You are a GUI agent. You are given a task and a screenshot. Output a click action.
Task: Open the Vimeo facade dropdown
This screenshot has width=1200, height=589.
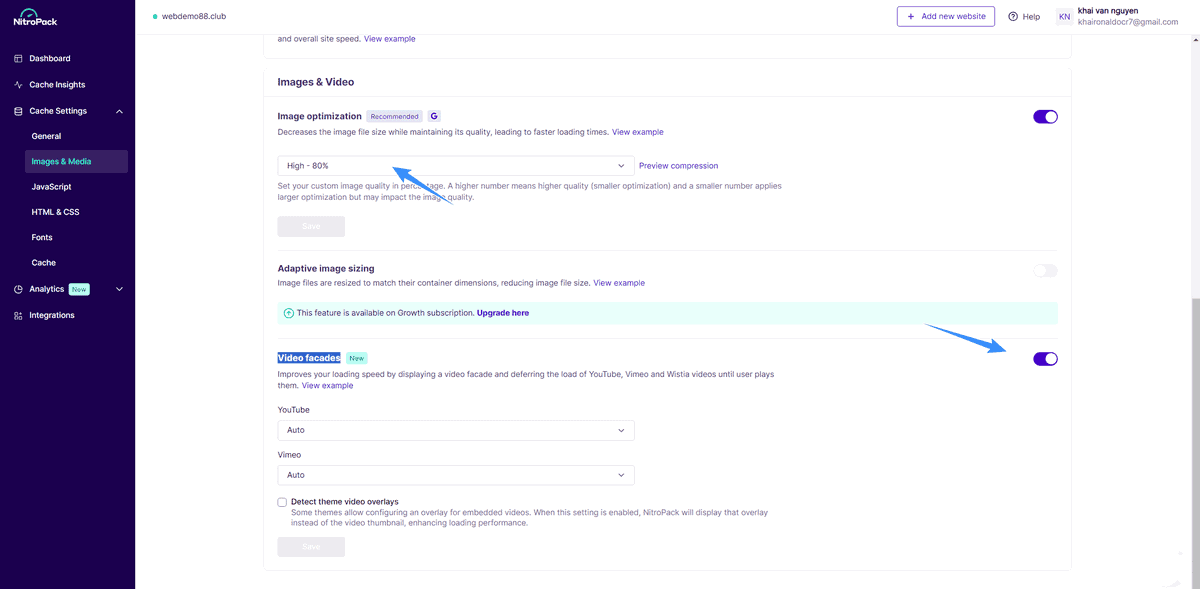tap(456, 475)
